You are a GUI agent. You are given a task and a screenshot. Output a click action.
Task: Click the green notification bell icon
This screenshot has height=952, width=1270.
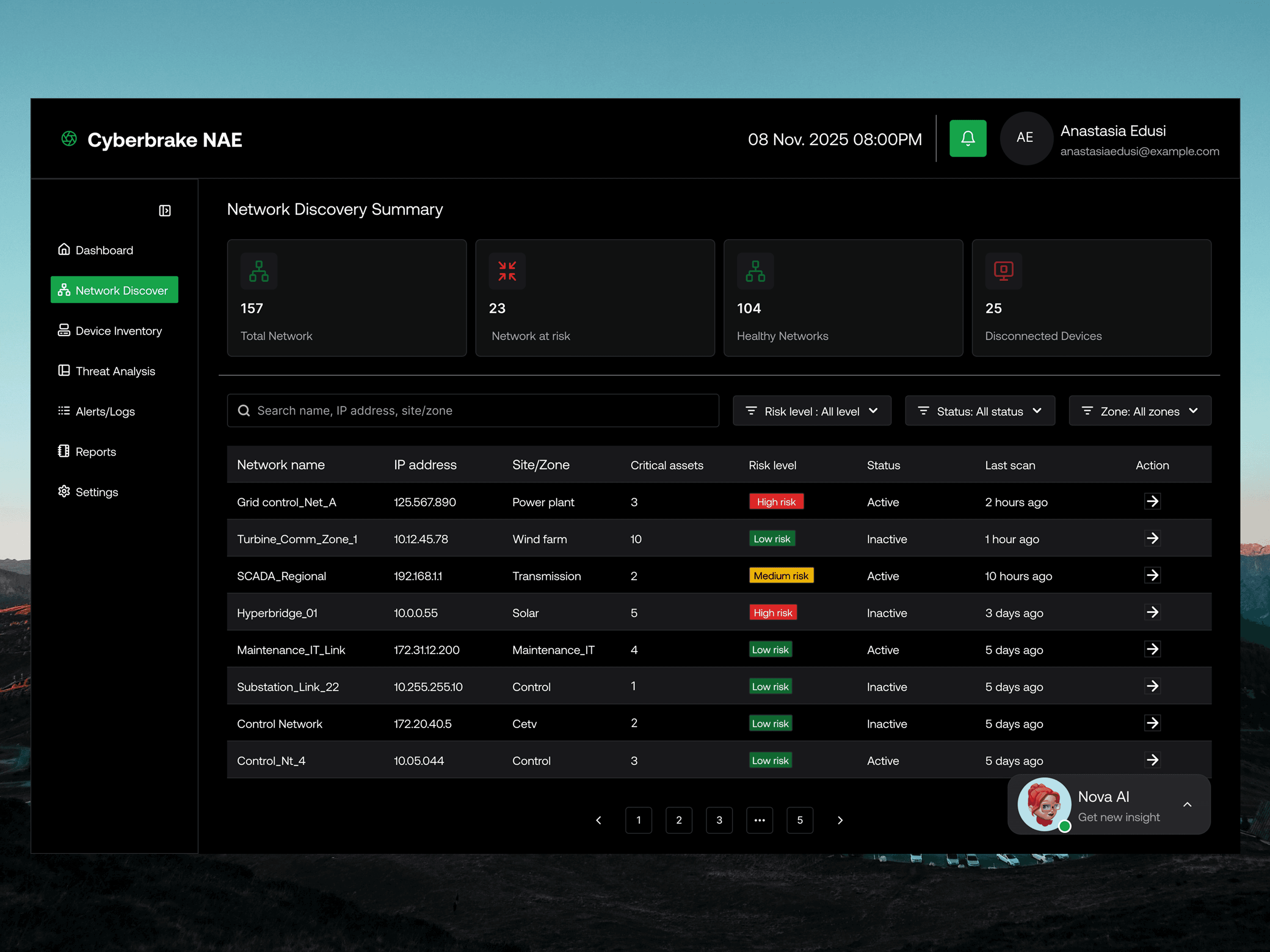(x=967, y=138)
